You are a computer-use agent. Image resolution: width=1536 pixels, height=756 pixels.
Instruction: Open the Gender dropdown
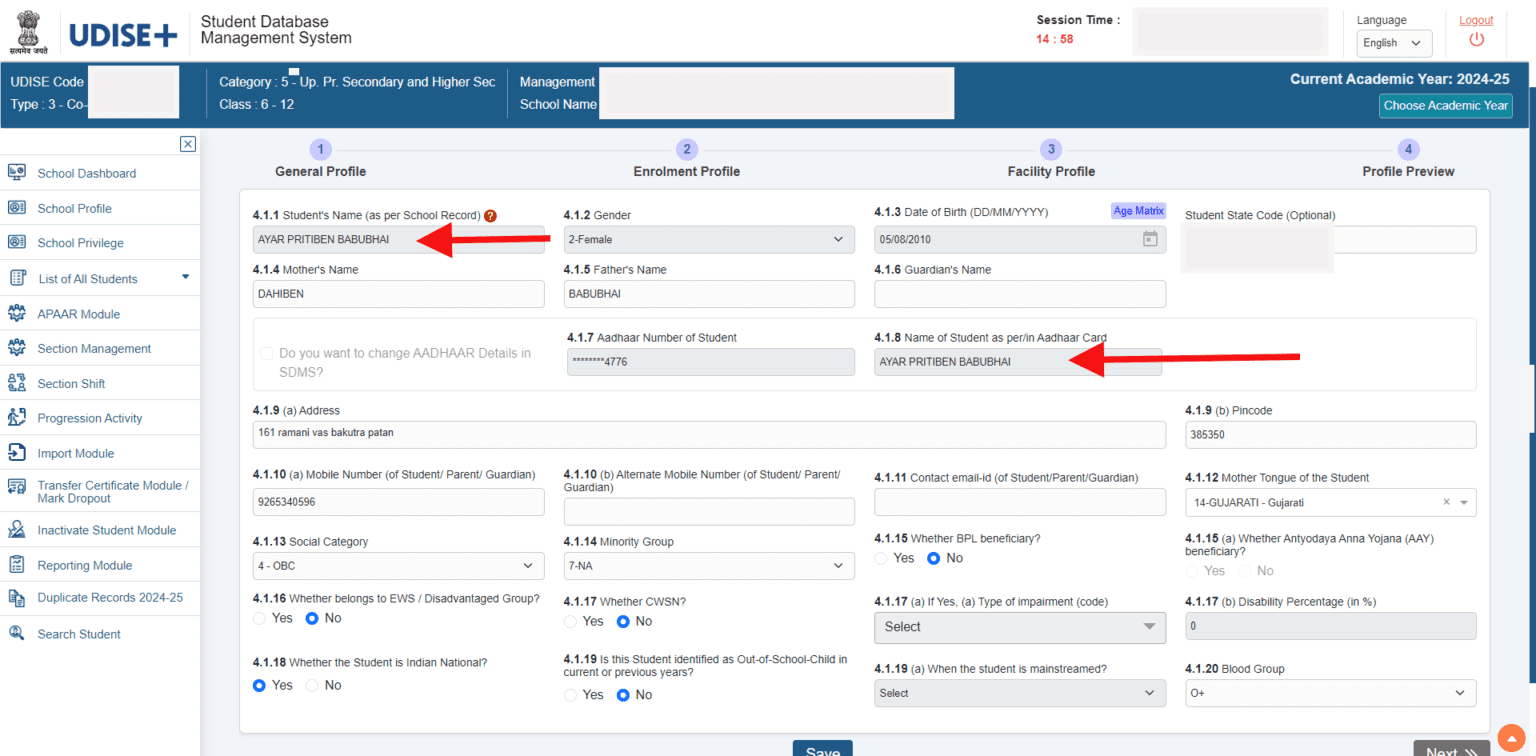coord(709,239)
